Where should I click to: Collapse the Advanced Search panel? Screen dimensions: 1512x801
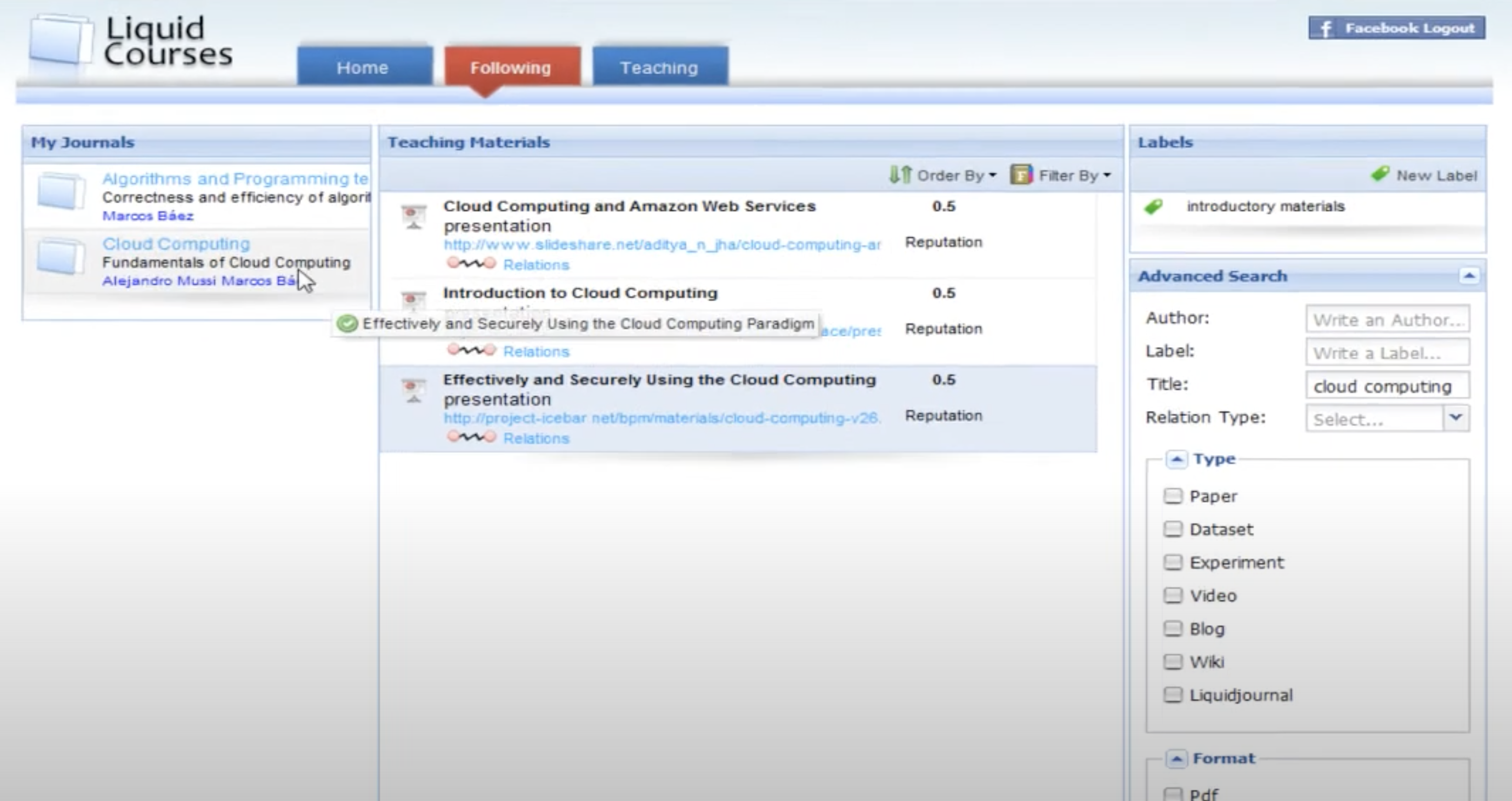click(1469, 276)
